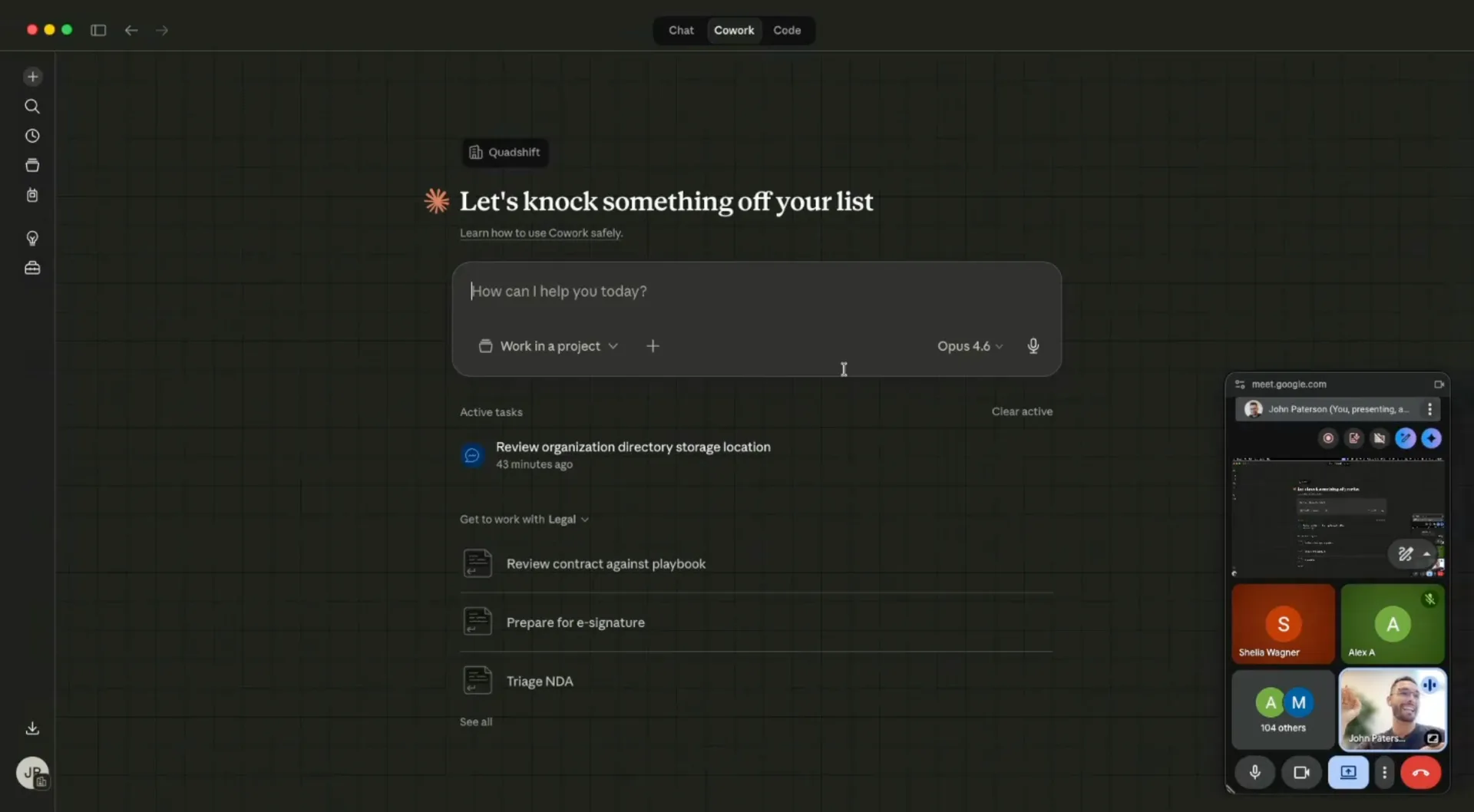The height and width of the screenshot is (812, 1474).
Task: Click the crossed-out camera effects icon in Meet
Action: point(1380,438)
